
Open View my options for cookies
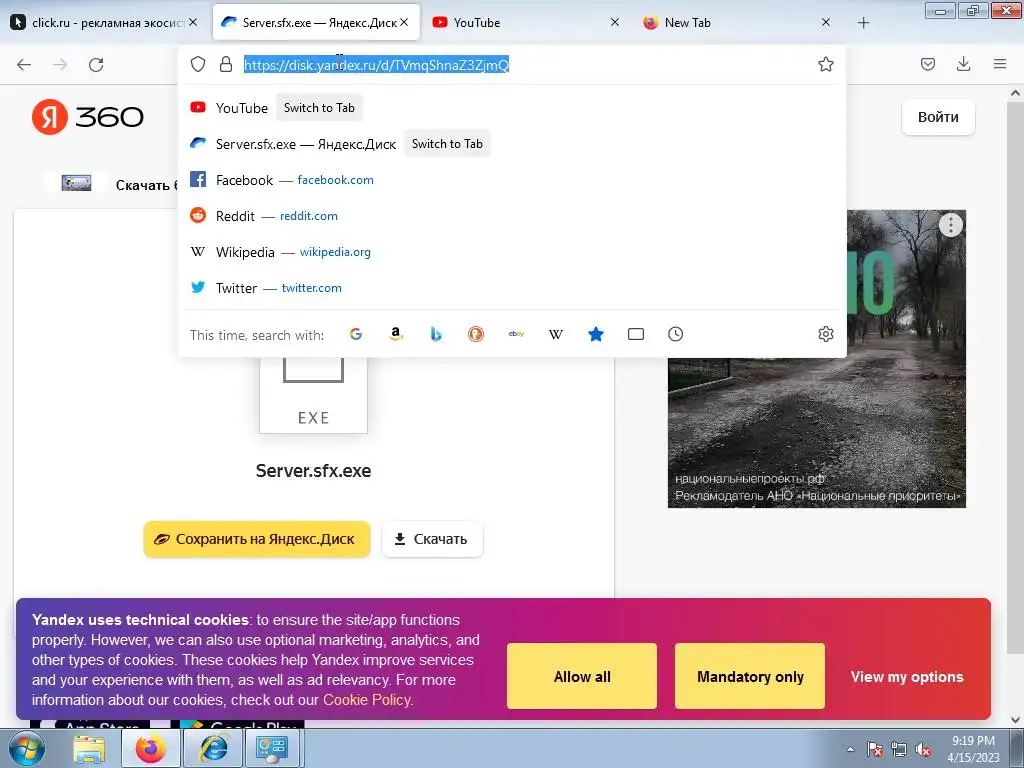906,677
